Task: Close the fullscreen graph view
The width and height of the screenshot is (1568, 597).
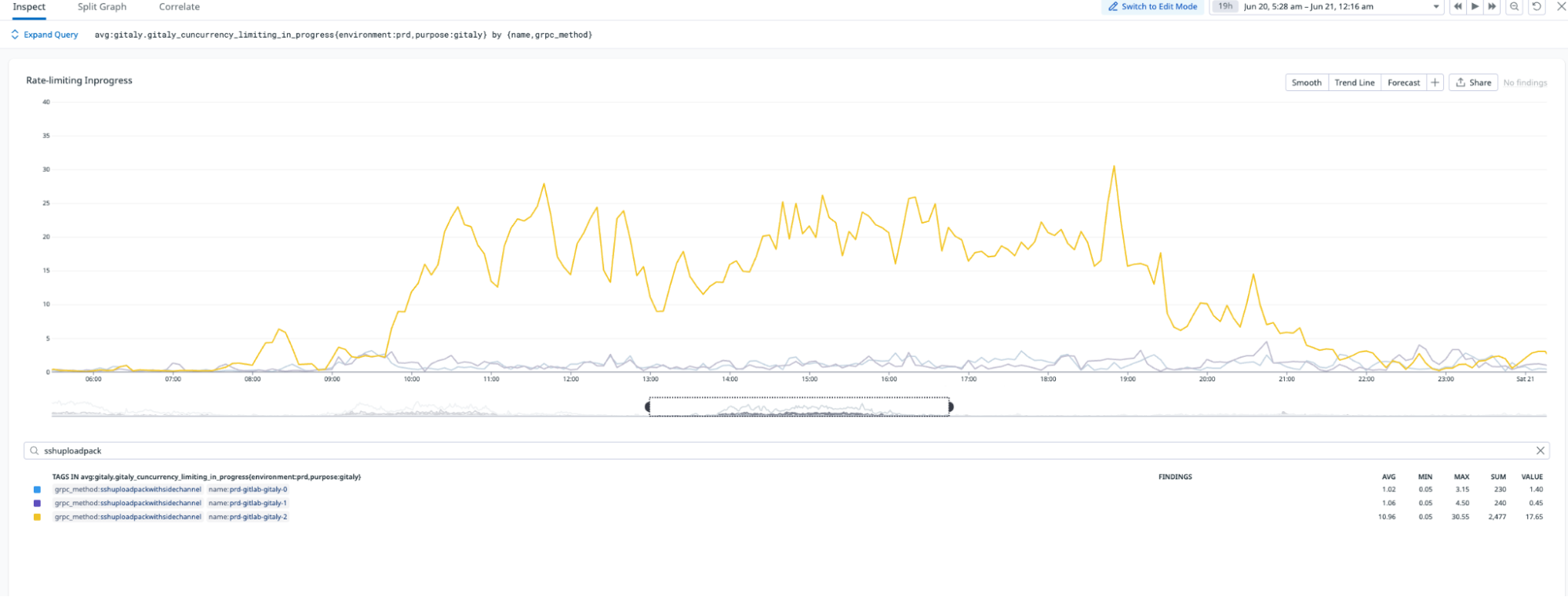Action: [1561, 6]
